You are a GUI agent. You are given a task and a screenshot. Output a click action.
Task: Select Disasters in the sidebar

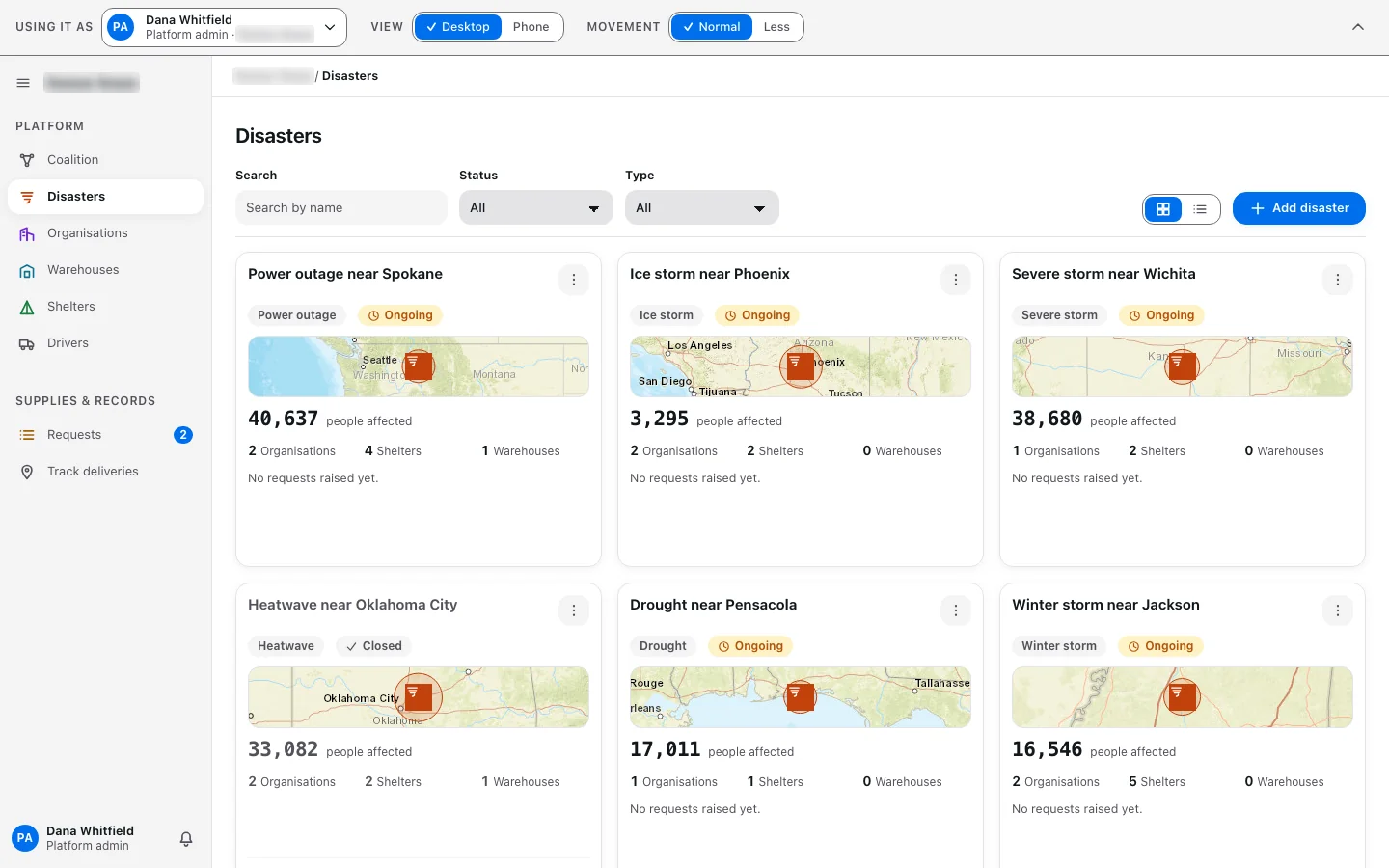click(x=105, y=197)
